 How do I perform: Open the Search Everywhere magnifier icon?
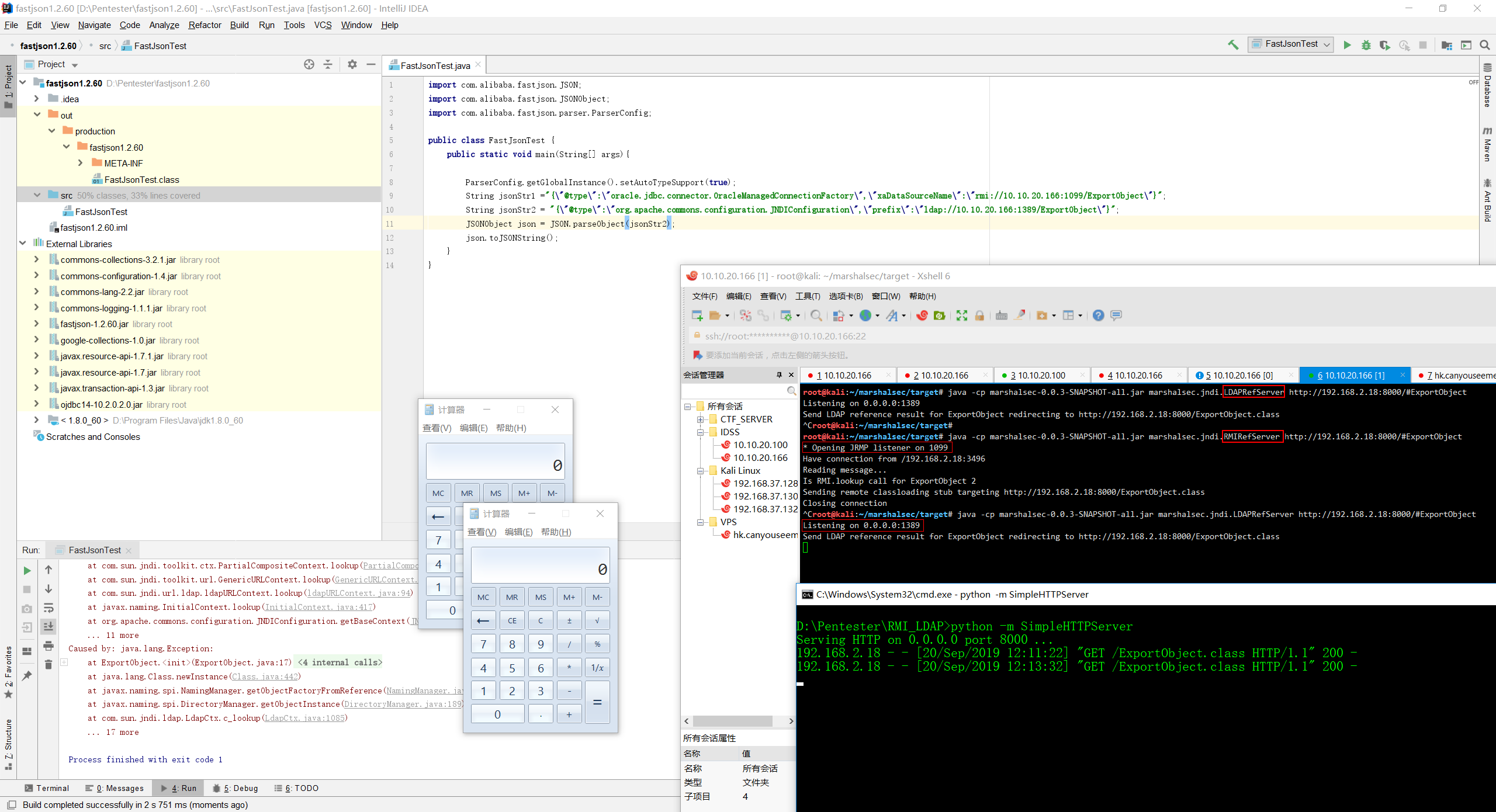pyautogui.click(x=1484, y=45)
